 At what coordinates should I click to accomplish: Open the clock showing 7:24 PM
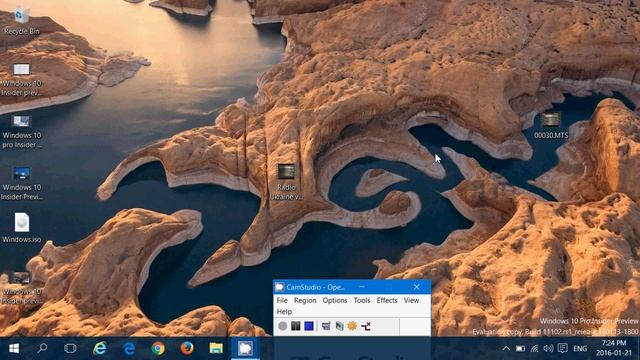pyautogui.click(x=614, y=348)
